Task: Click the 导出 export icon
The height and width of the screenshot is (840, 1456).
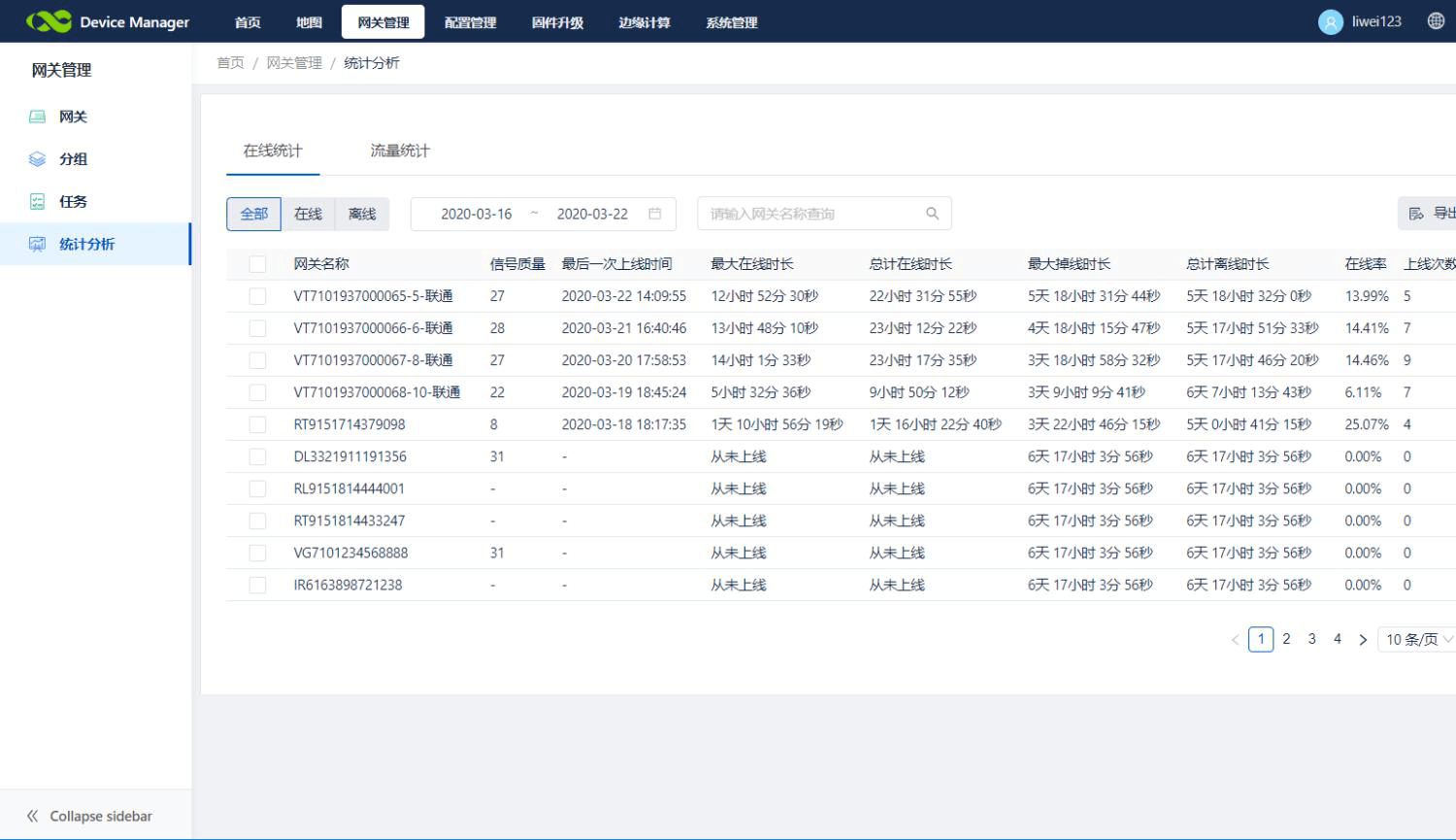Action: pos(1416,214)
